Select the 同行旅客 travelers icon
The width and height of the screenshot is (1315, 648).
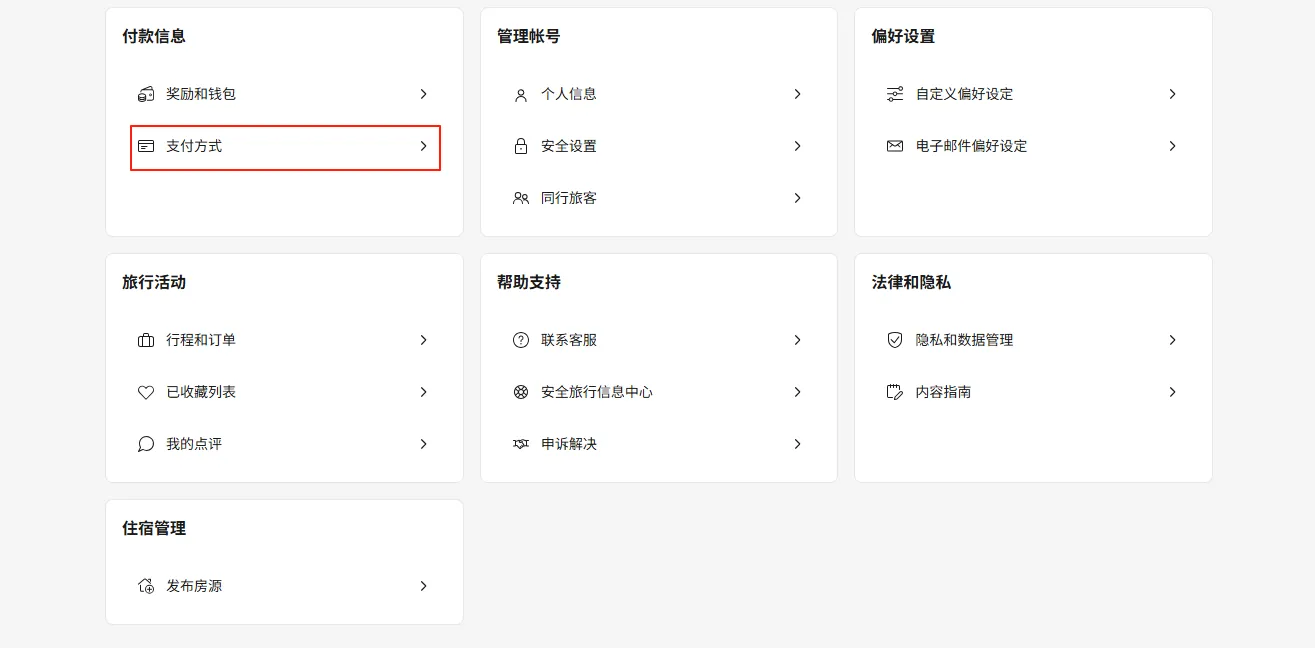tap(520, 198)
